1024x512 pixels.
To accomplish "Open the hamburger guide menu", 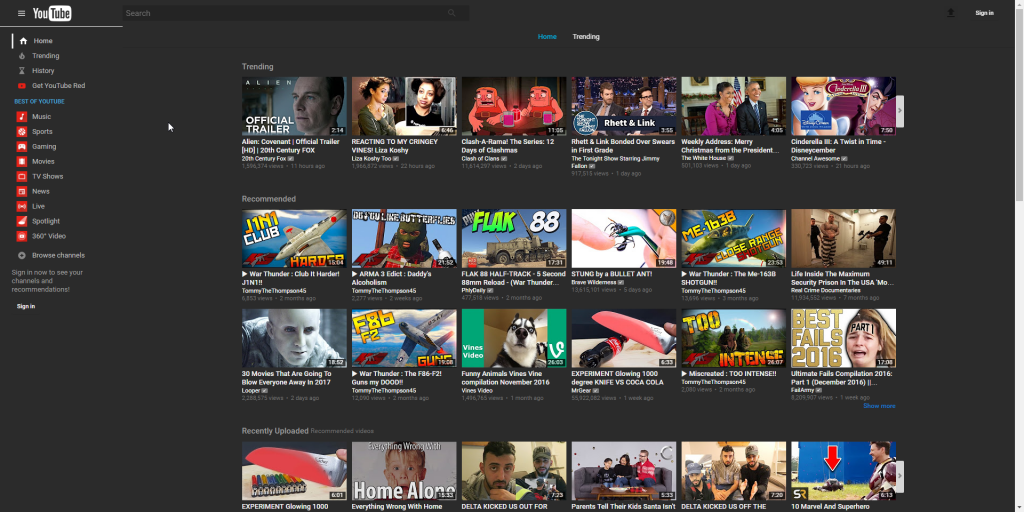I will tap(21, 13).
